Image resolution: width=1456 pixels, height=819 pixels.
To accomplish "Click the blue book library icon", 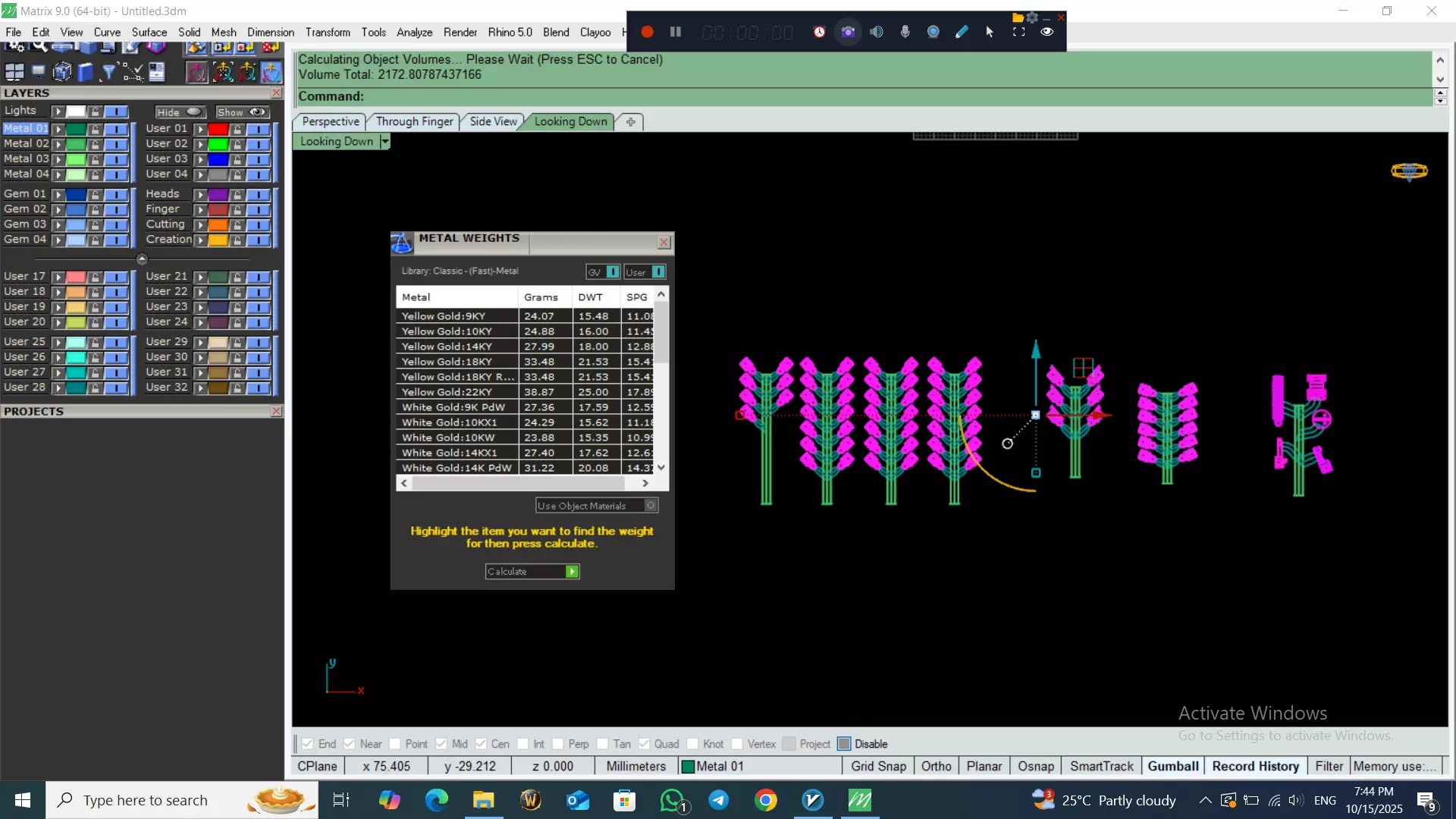I will pyautogui.click(x=86, y=72).
